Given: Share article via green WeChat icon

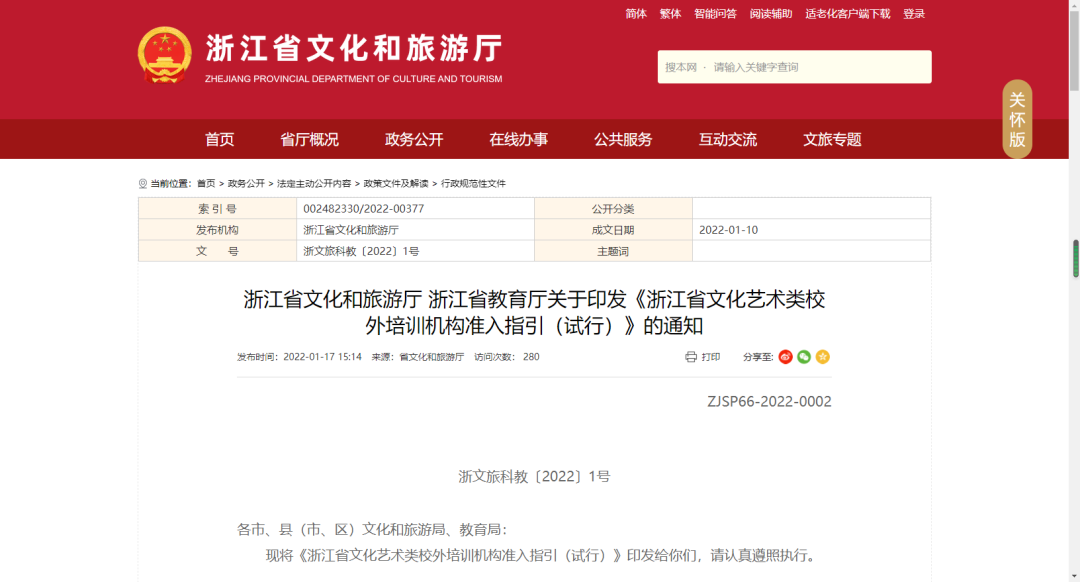Looking at the screenshot, I should (804, 357).
